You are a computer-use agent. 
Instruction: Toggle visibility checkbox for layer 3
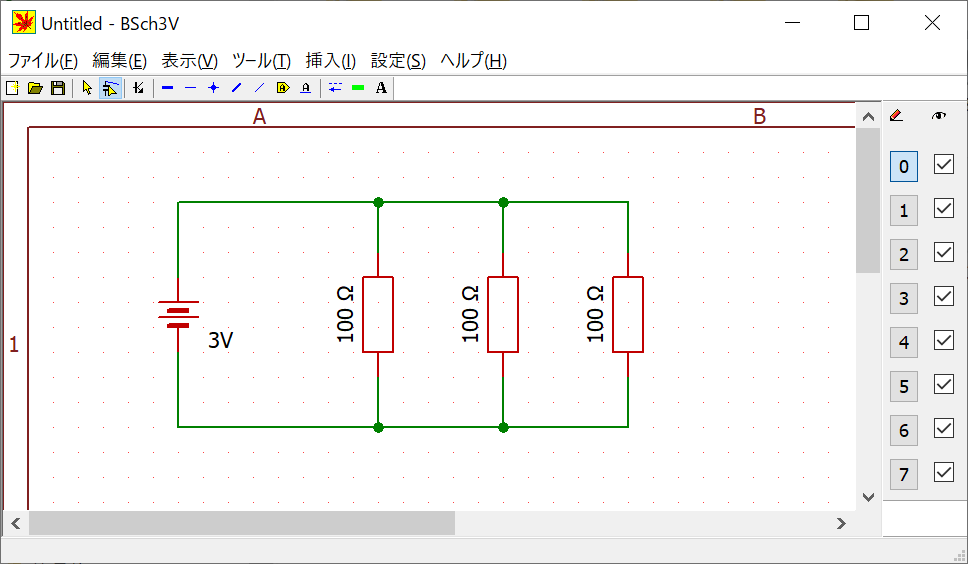(944, 296)
